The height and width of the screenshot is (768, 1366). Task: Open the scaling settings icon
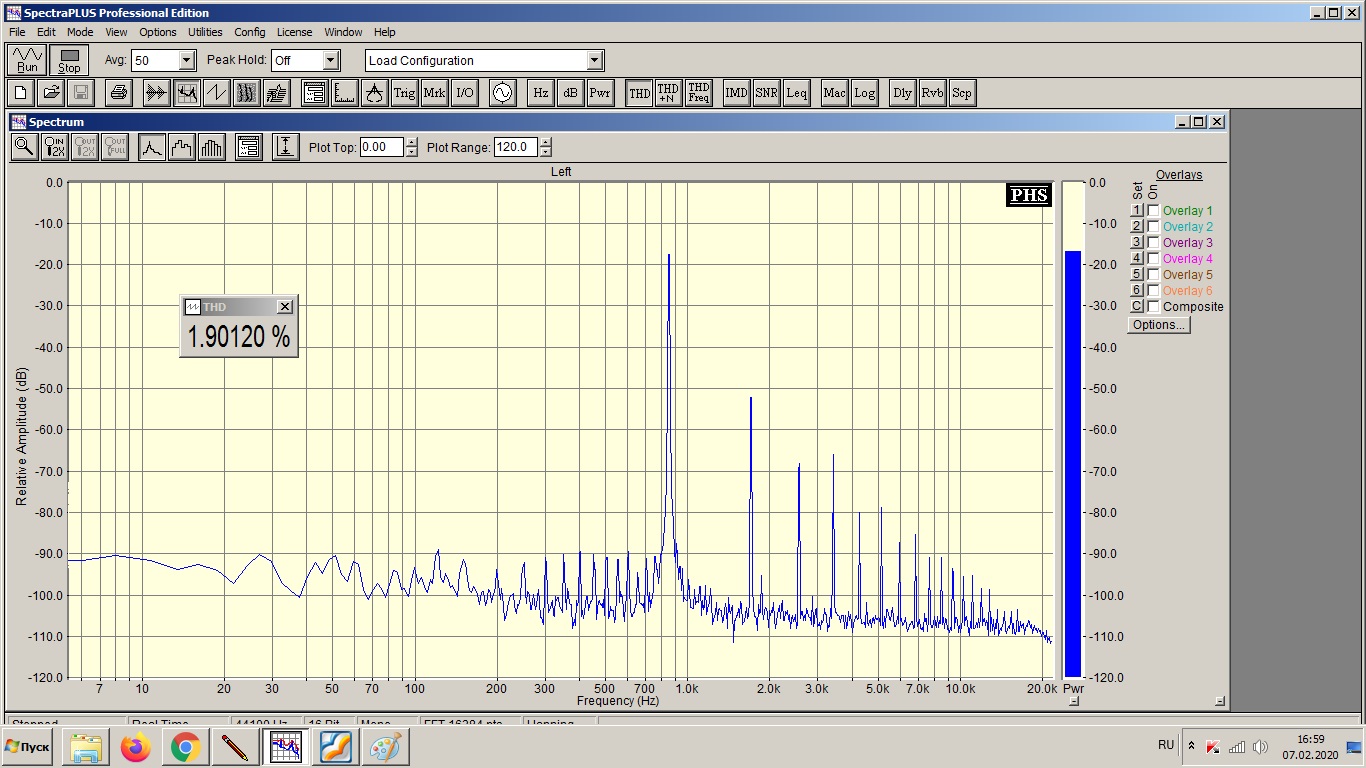pos(345,93)
